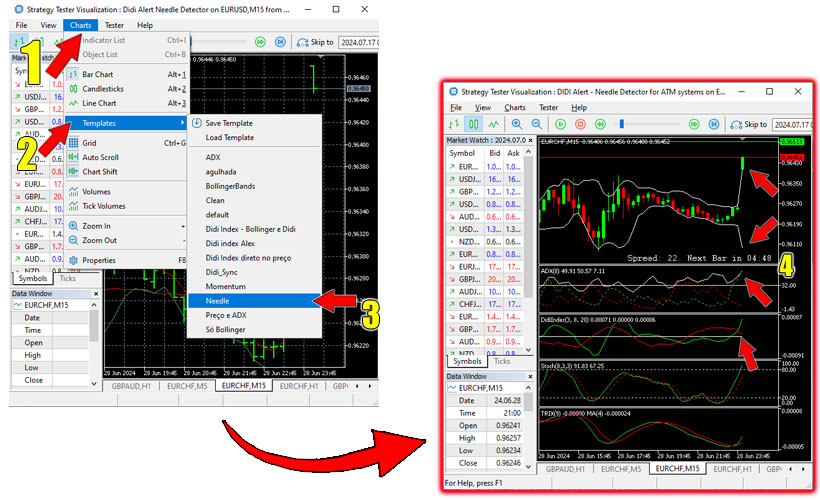
Task: Click blue jump-to-end icon in left window
Action: point(280,42)
